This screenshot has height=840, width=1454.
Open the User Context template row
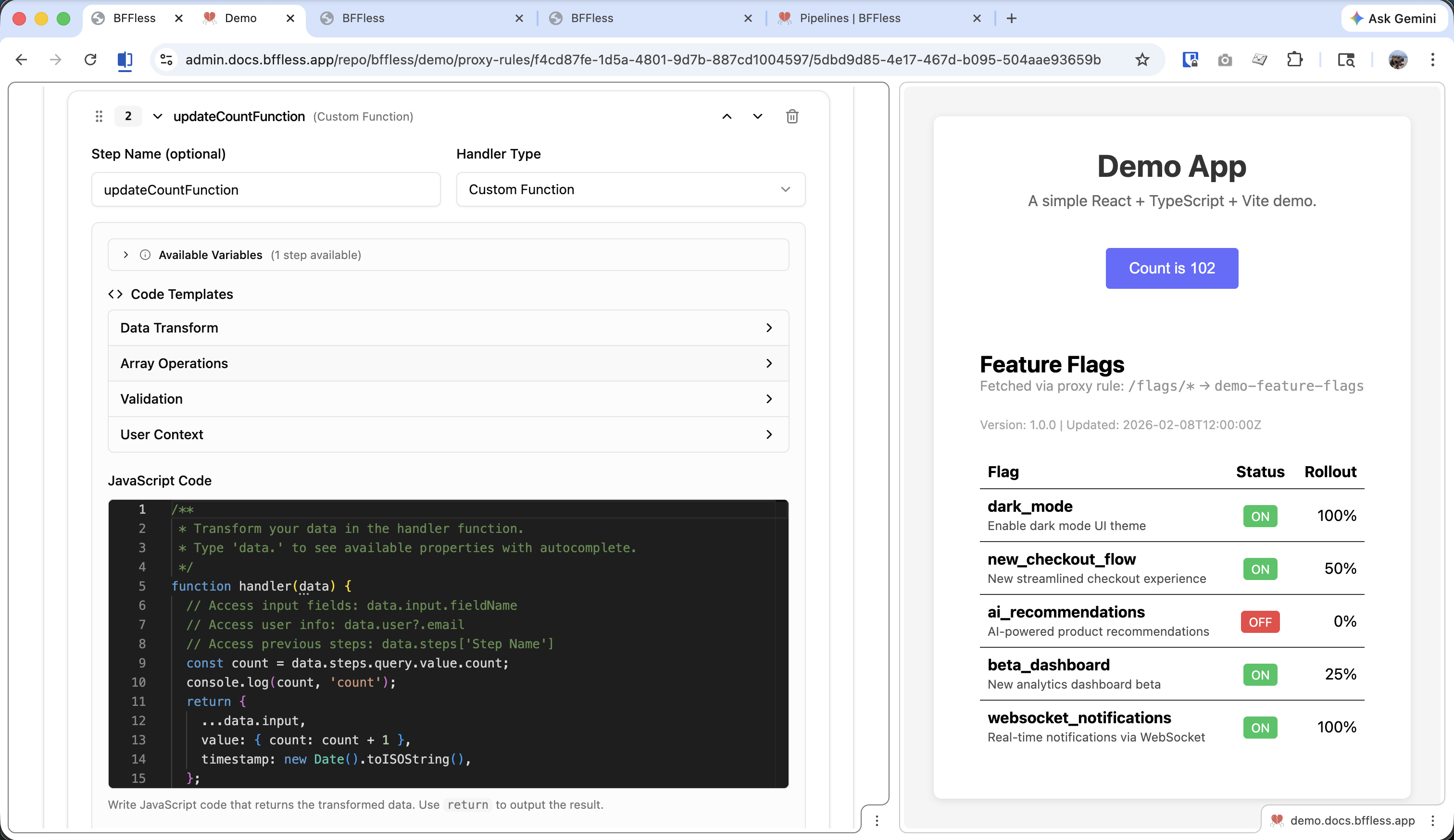click(x=448, y=434)
